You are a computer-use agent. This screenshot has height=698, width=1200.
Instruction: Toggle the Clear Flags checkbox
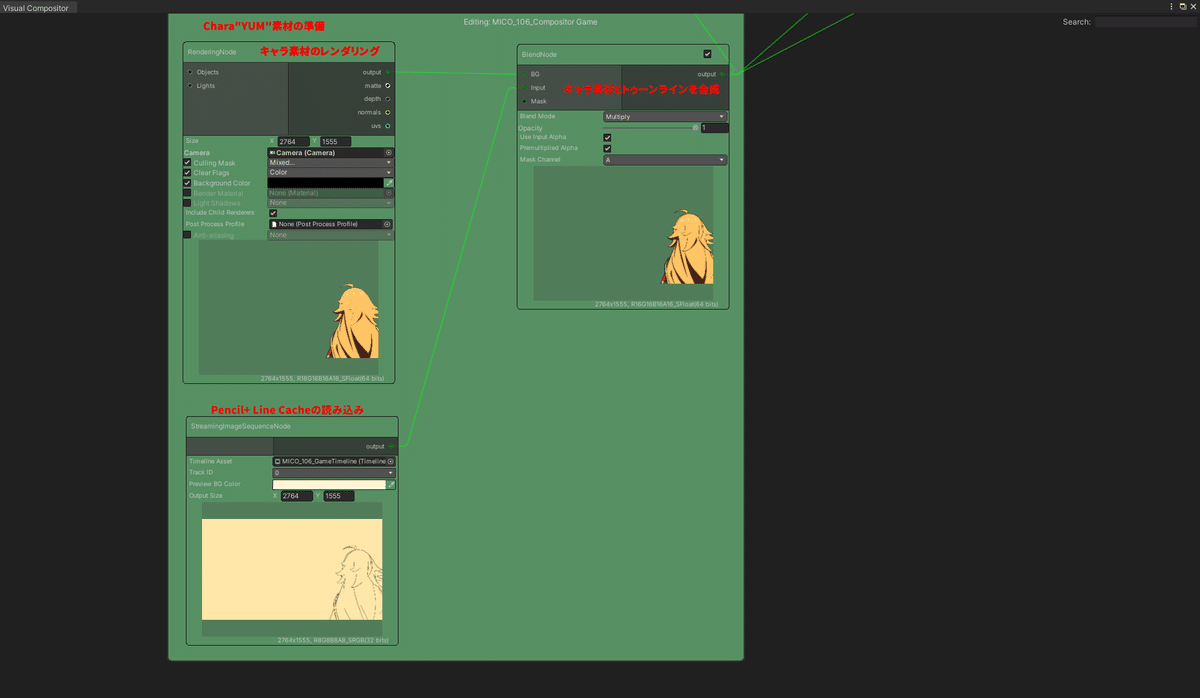187,173
